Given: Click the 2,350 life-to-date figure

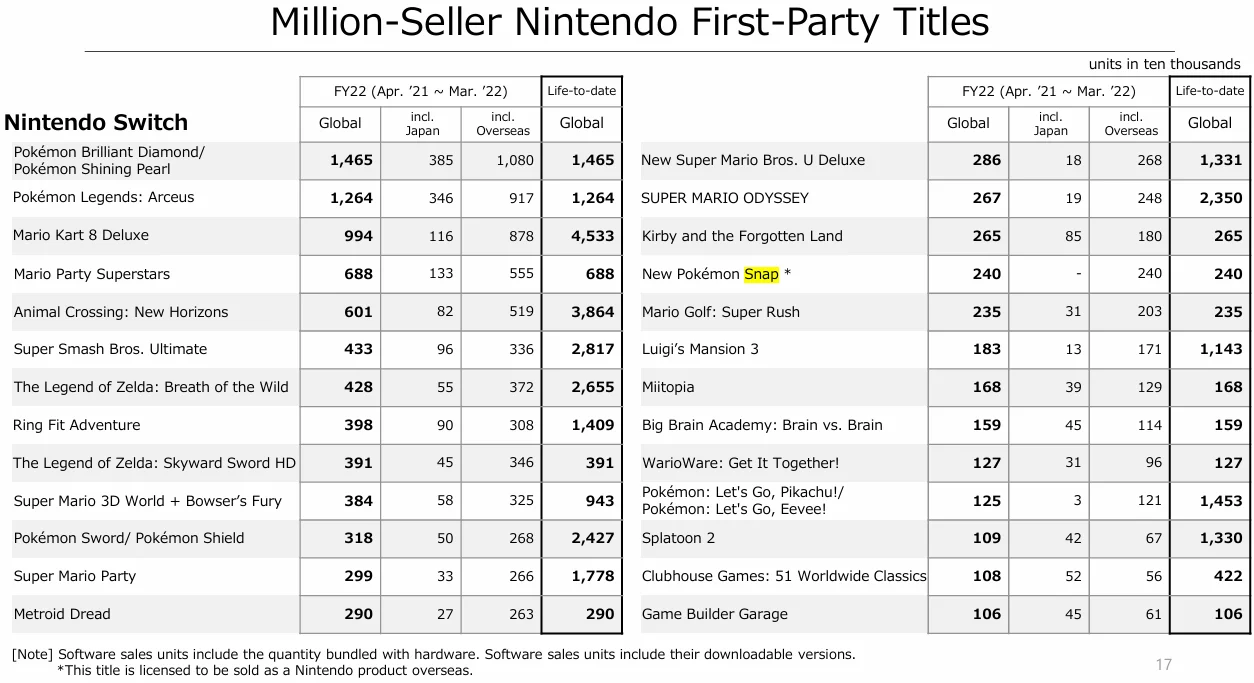Looking at the screenshot, I should tap(1220, 198).
